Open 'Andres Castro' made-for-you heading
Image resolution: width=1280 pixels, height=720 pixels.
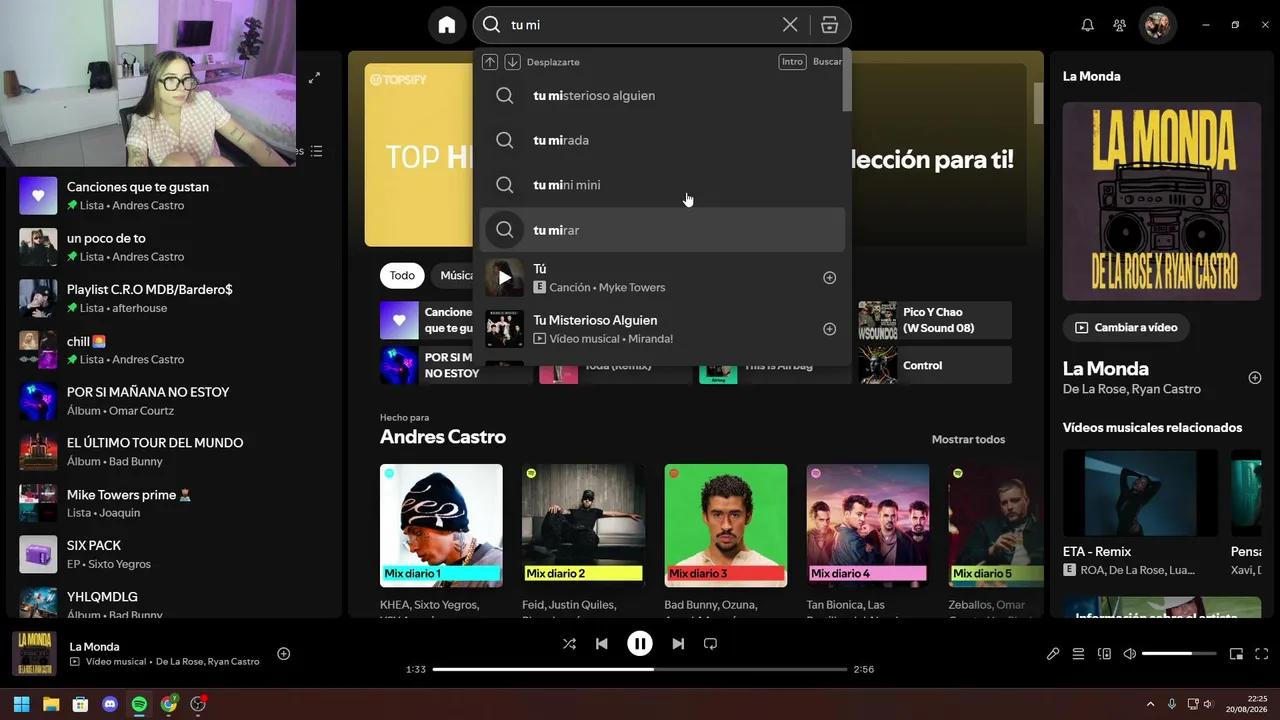[443, 437]
